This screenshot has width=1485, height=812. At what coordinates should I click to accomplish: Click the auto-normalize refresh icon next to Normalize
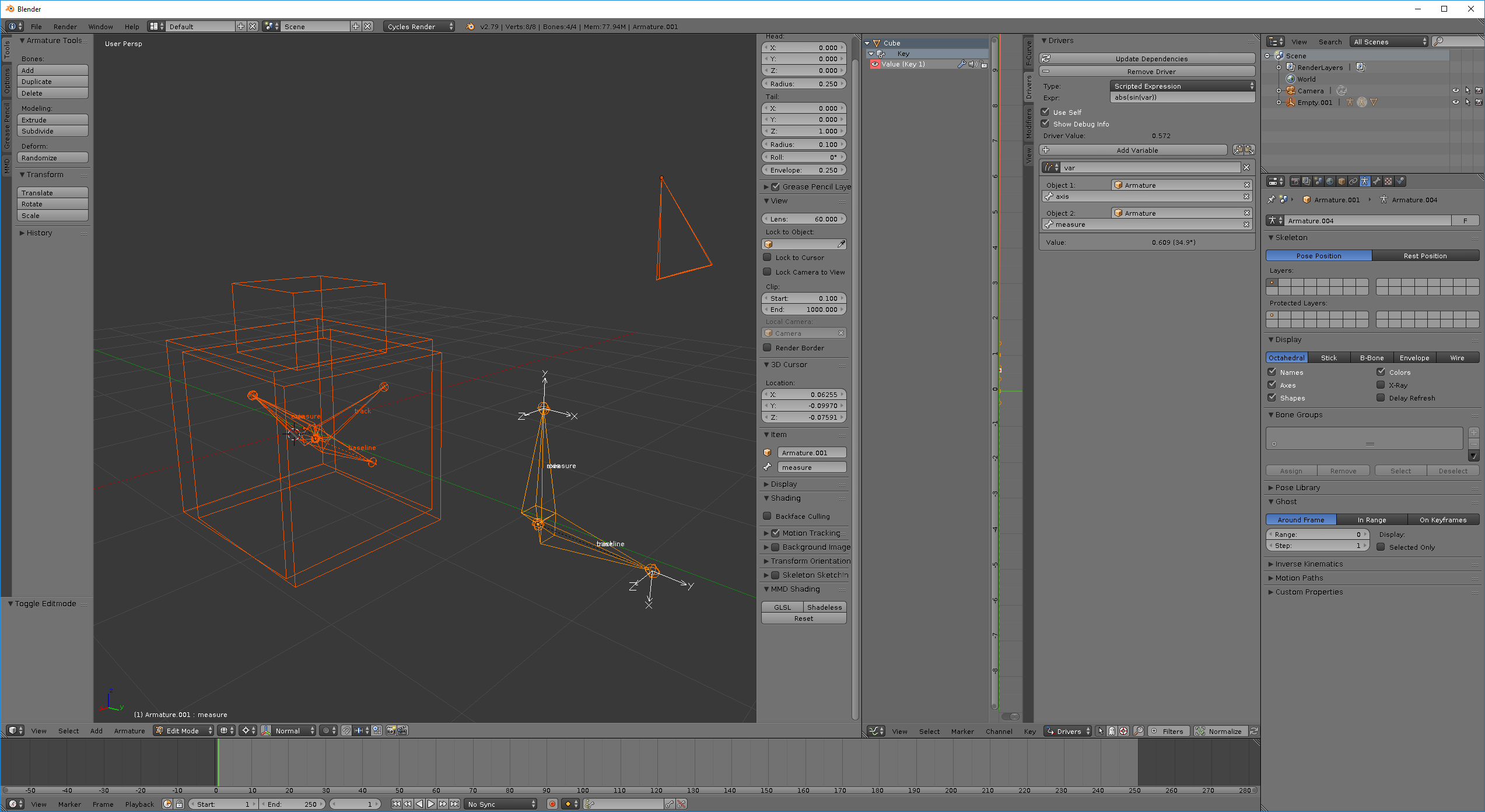point(1253,731)
